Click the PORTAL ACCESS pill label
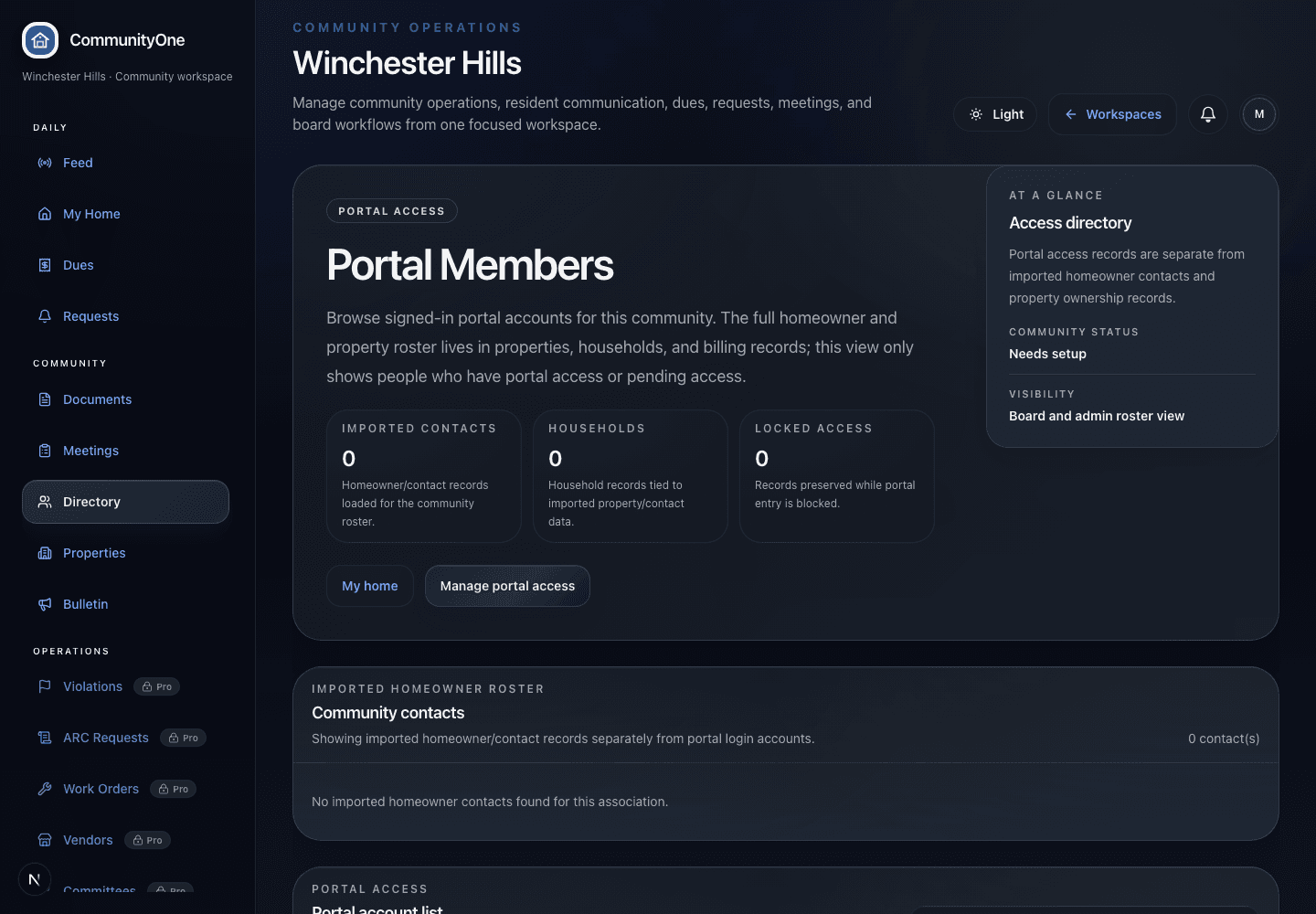 click(x=392, y=211)
